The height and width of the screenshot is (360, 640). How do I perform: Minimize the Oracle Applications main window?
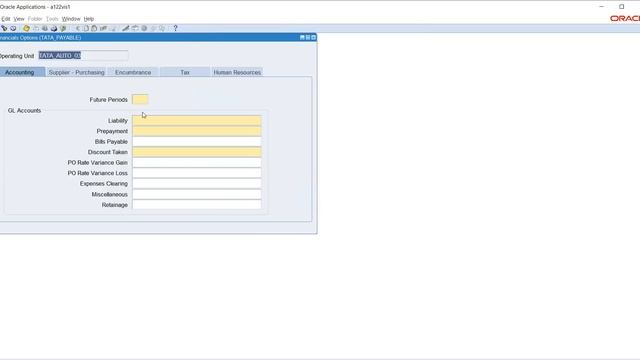click(602, 7)
